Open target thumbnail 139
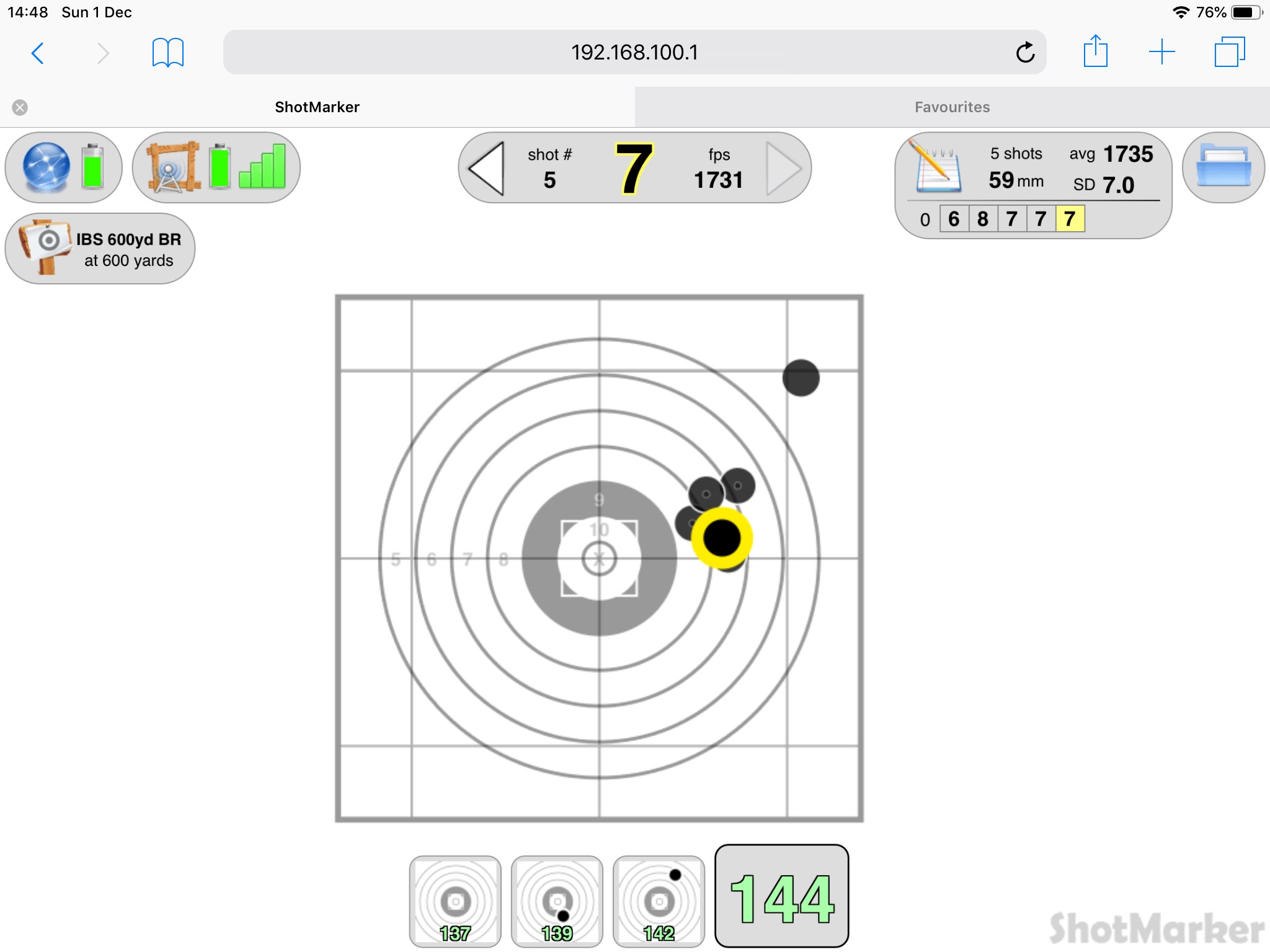 tap(557, 901)
